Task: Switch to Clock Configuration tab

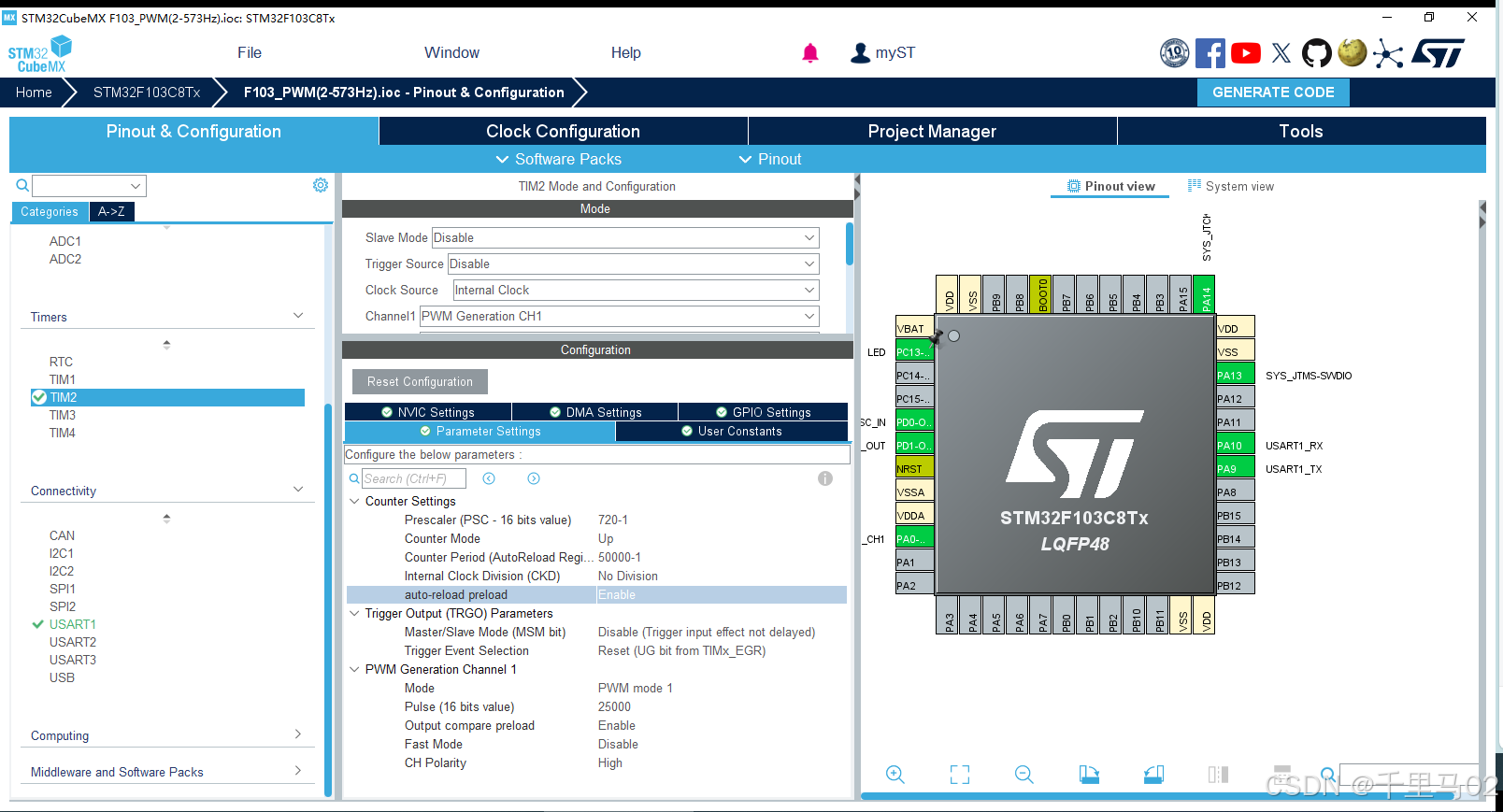Action: tap(563, 131)
